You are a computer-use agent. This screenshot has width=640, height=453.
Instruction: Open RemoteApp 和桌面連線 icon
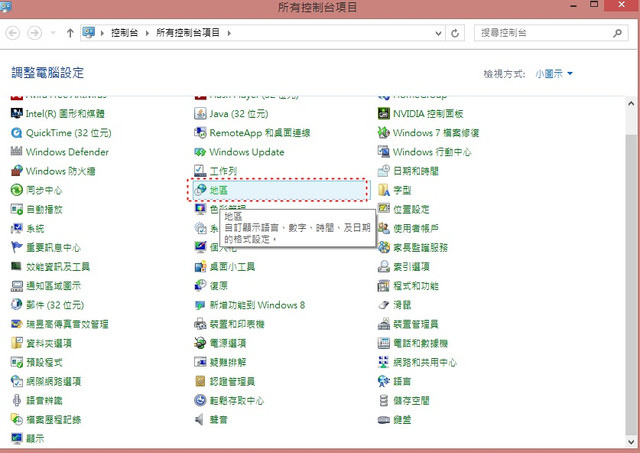tap(200, 133)
